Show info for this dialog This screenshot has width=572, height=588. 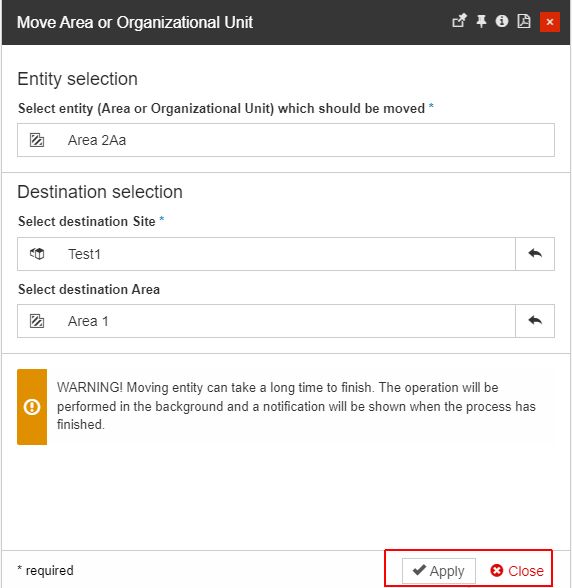501,21
